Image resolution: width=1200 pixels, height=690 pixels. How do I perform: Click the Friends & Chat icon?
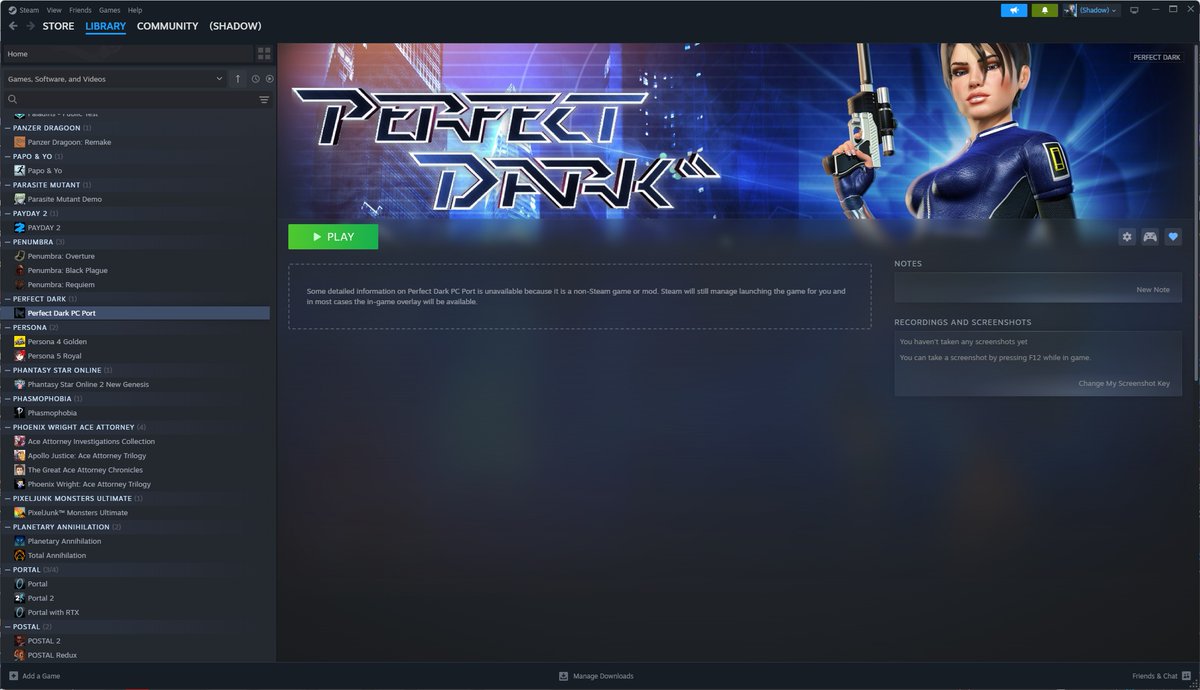[x=1187, y=676]
